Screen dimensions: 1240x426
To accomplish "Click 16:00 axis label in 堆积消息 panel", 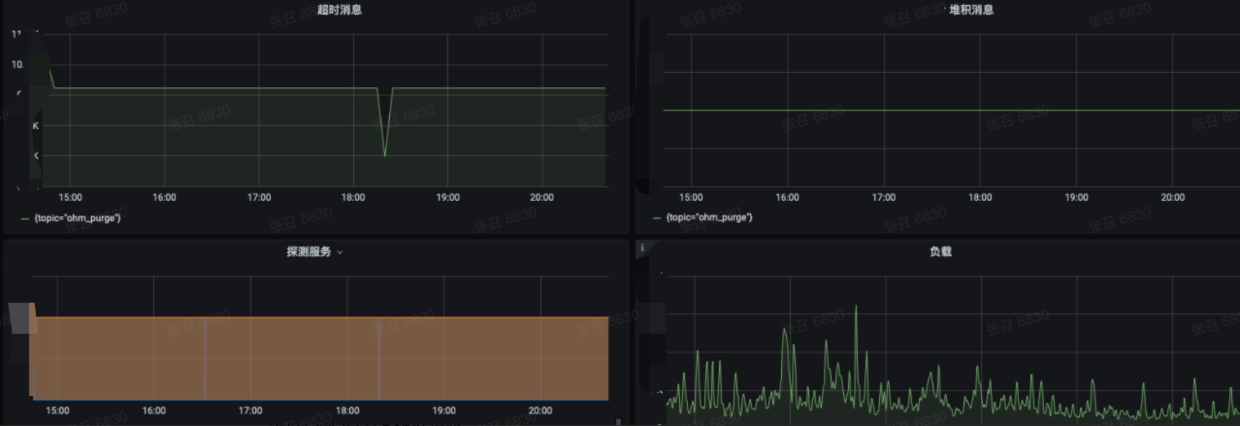I will [x=787, y=197].
